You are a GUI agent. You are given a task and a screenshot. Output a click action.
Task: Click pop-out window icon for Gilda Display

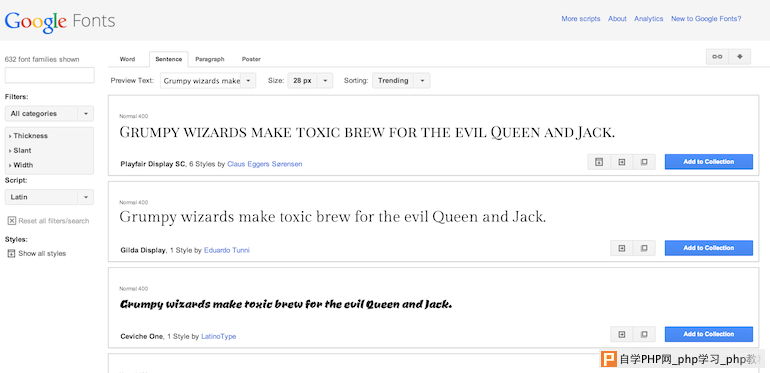point(644,248)
